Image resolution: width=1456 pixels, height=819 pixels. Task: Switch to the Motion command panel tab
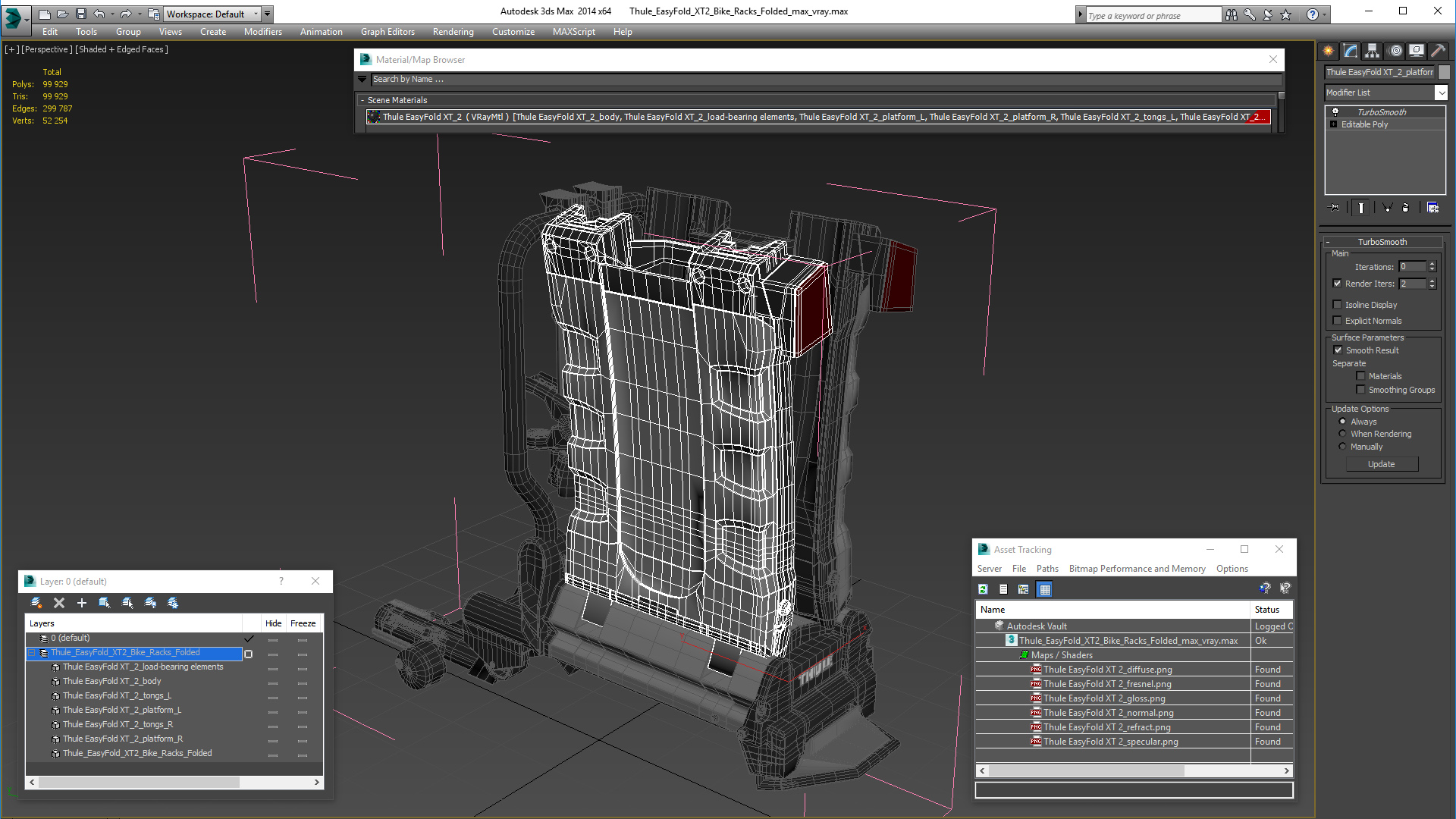pos(1395,51)
